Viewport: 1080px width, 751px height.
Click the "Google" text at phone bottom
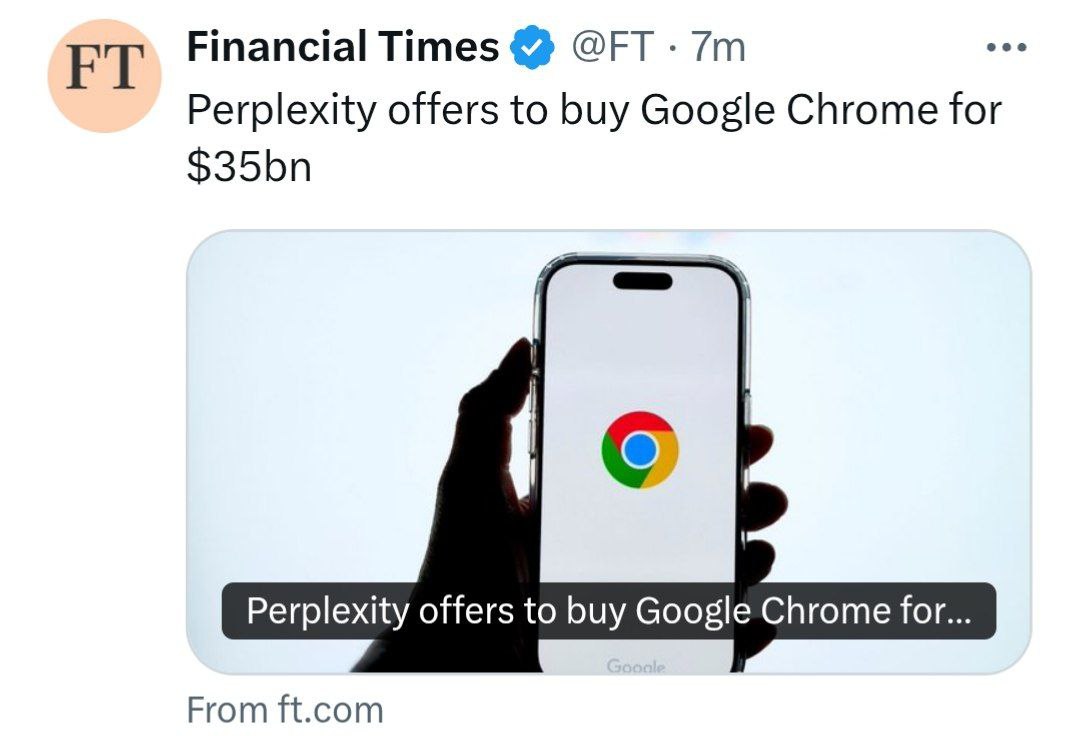point(636,665)
